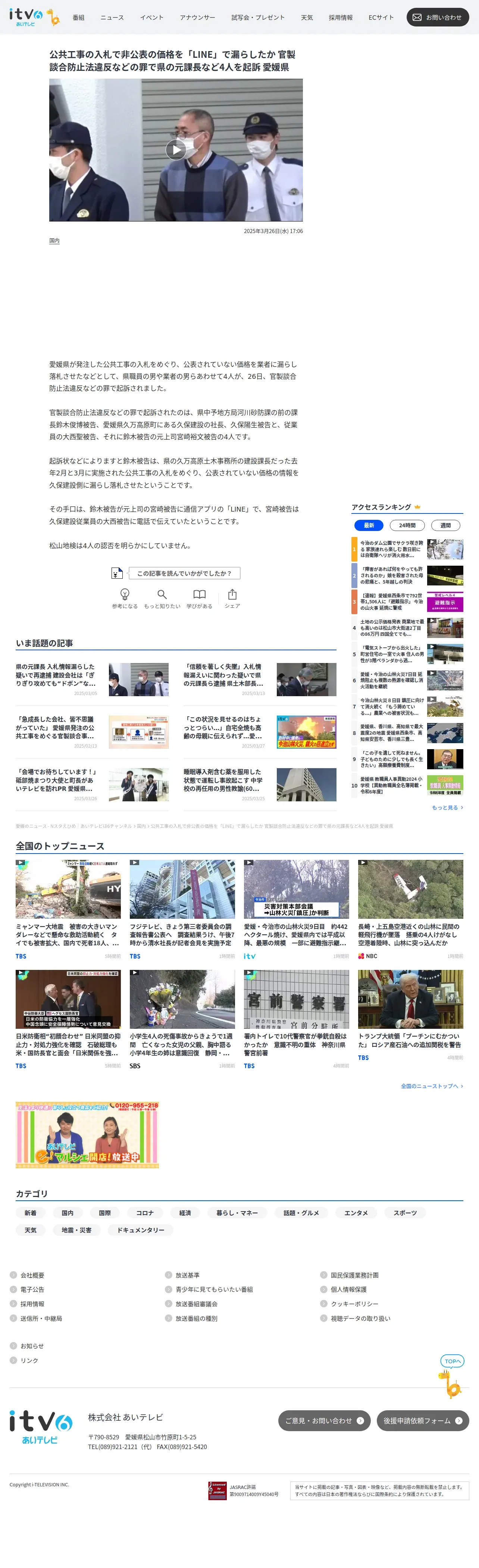Image resolution: width=479 pixels, height=1568 pixels.
Task: Open the ニュース menu
Action: pyautogui.click(x=112, y=18)
